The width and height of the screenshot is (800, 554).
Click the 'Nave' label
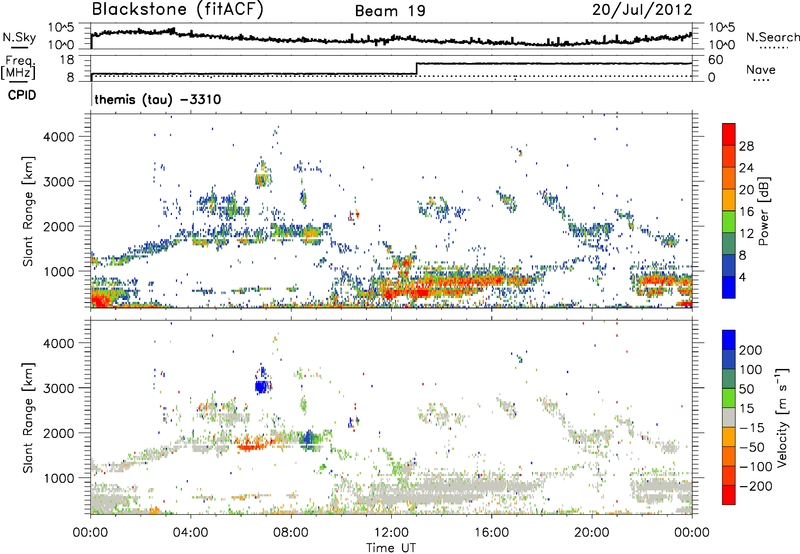coord(761,69)
